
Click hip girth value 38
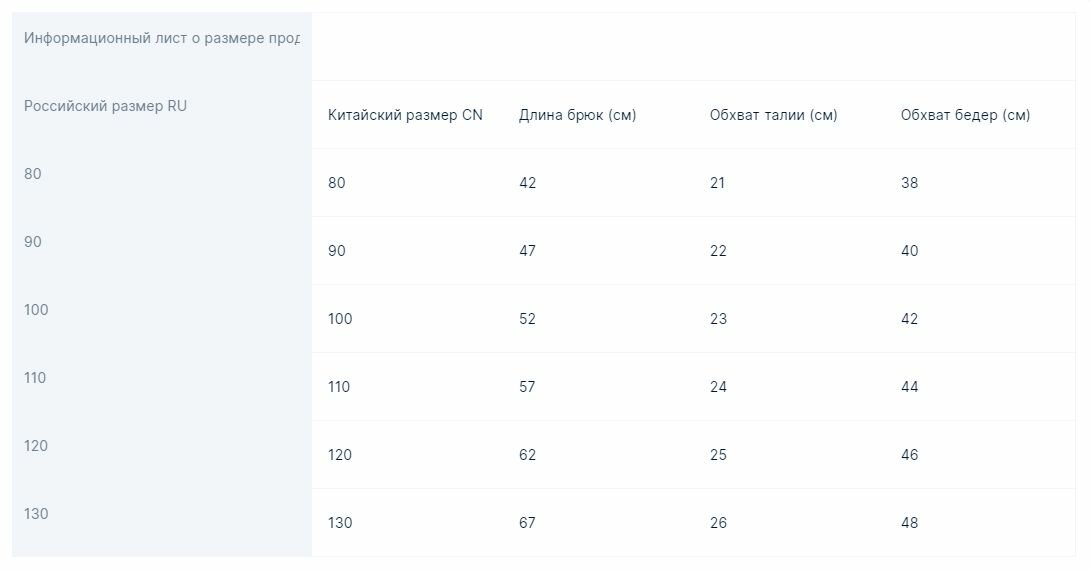pos(909,183)
